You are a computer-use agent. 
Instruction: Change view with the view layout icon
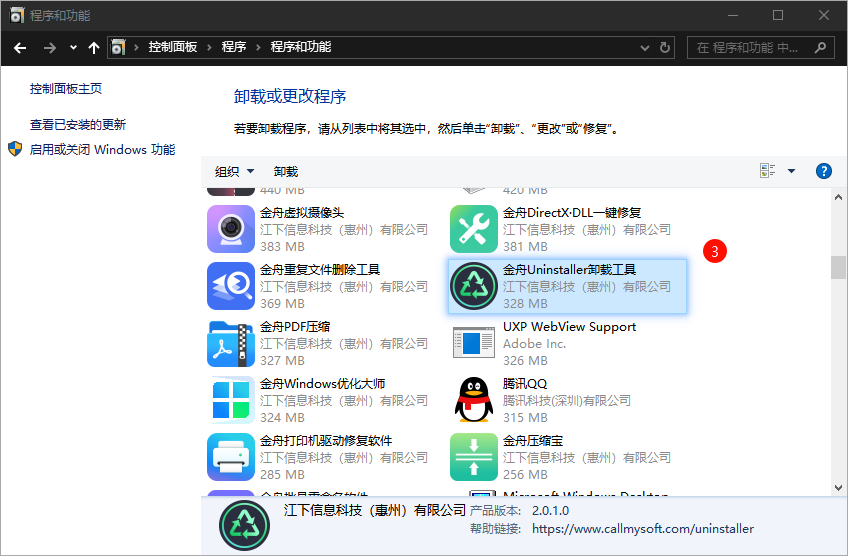coord(767,171)
